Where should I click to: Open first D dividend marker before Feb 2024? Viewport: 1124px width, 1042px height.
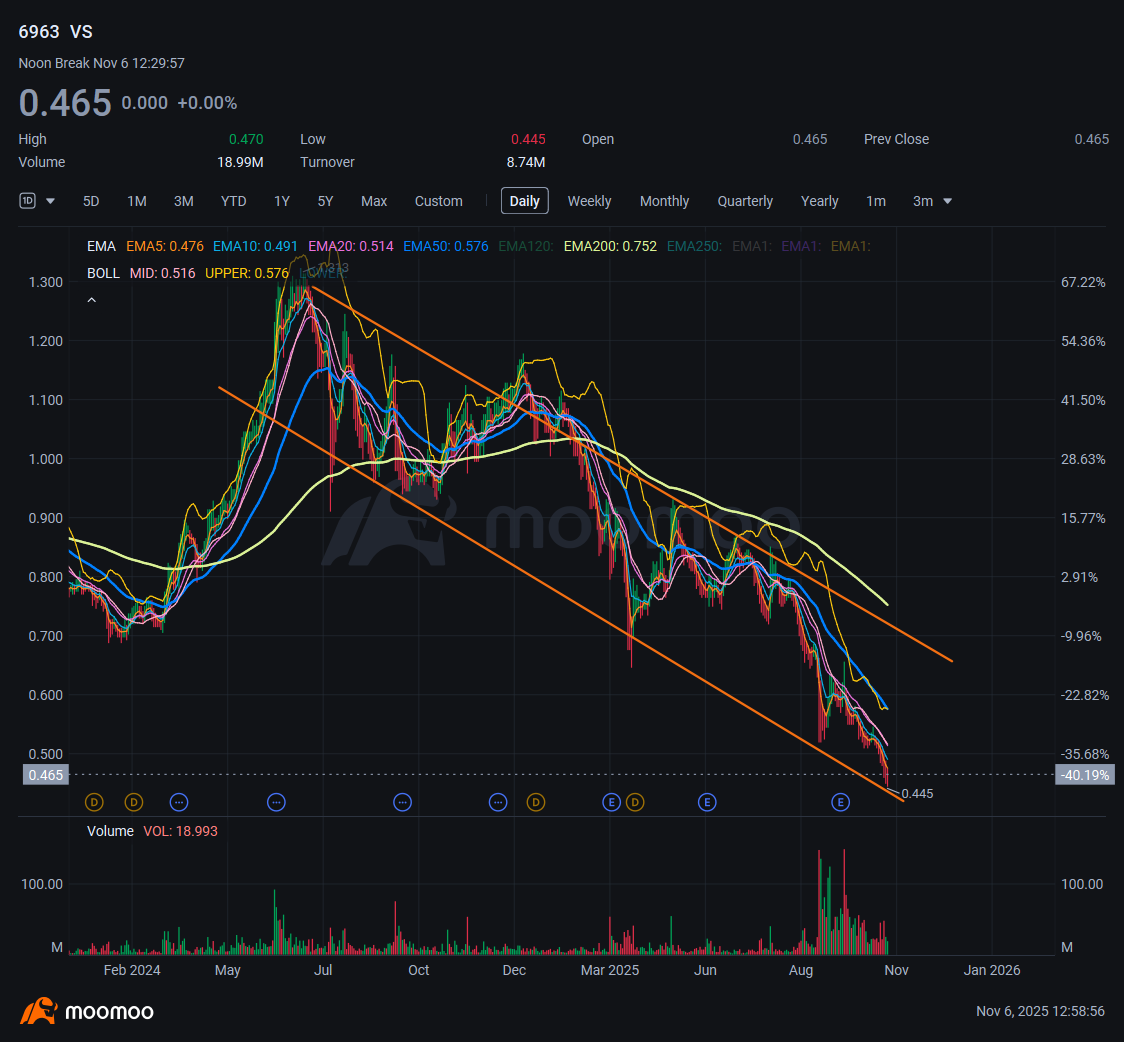95,803
